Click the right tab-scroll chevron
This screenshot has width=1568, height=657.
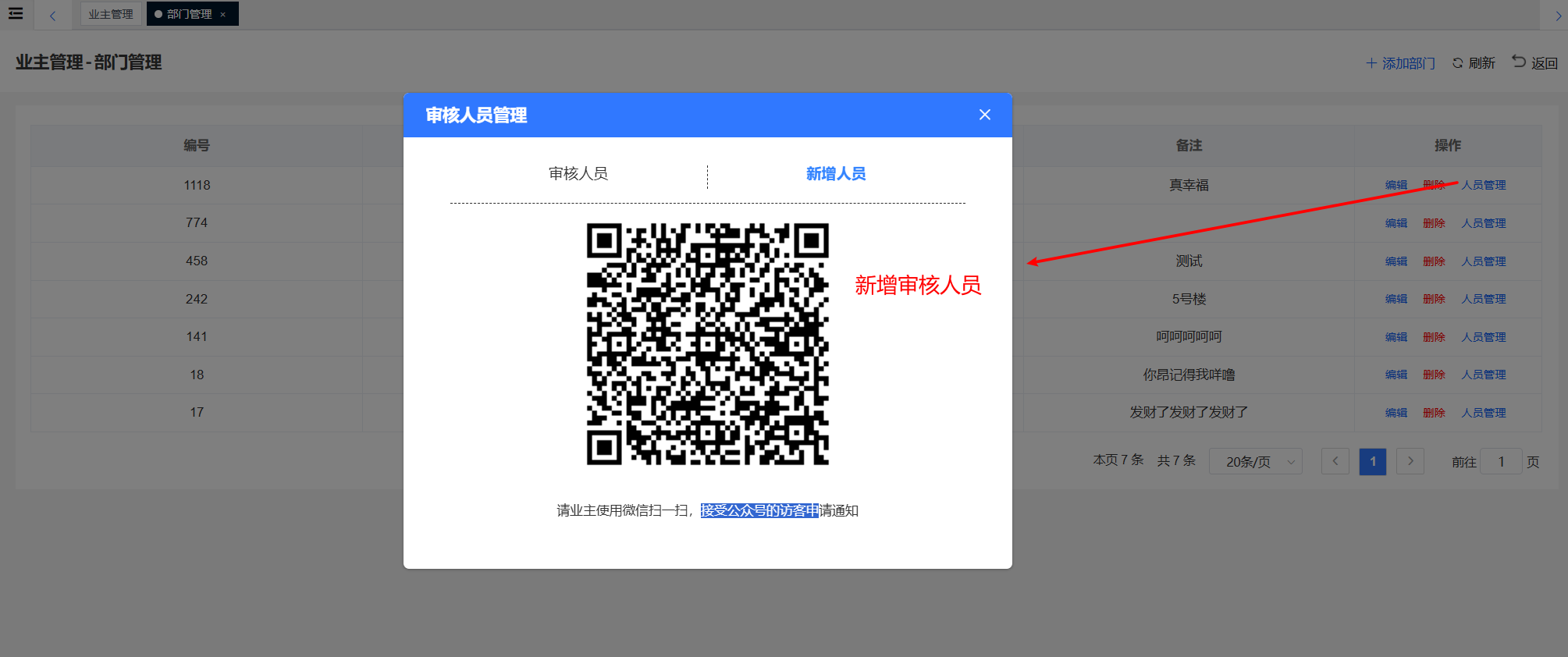point(1558,16)
